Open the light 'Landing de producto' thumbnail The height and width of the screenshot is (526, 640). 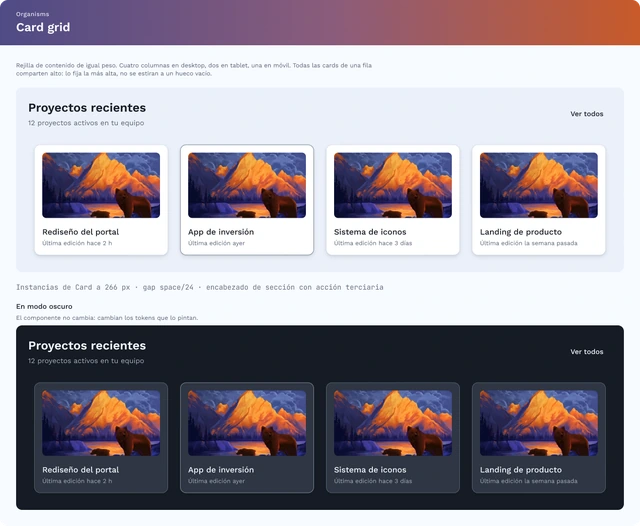pos(539,185)
